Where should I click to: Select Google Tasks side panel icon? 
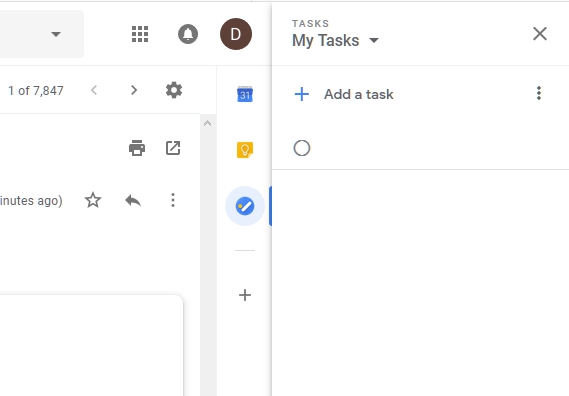tap(245, 206)
